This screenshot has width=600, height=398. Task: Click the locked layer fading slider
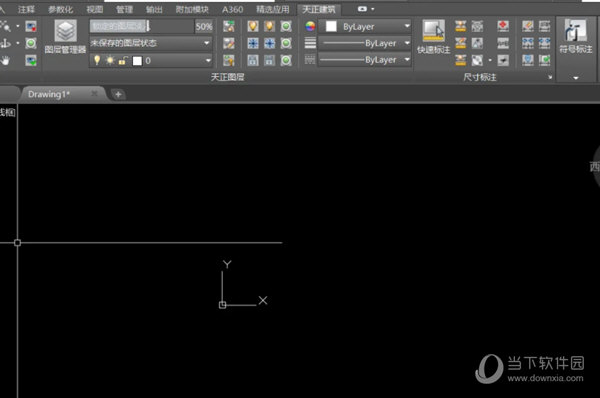click(x=142, y=26)
